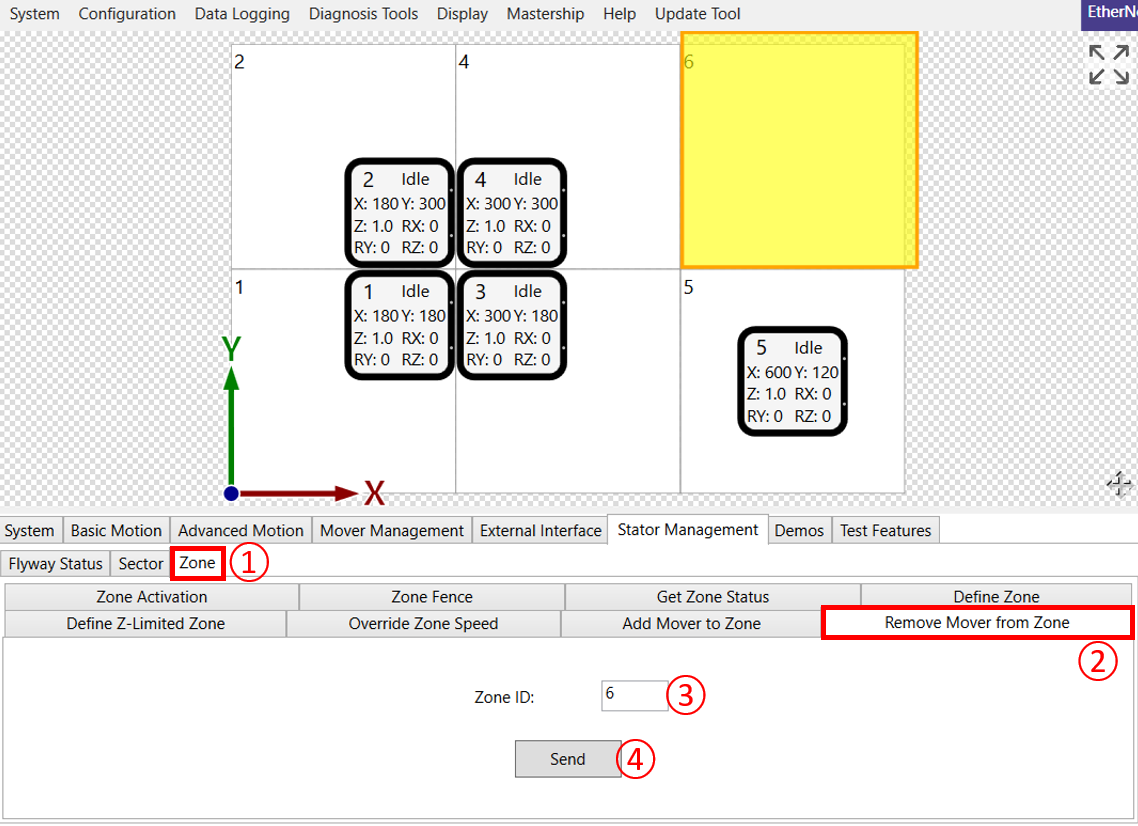Select mover 2 on the flyway
The height and width of the screenshot is (826, 1138).
399,213
